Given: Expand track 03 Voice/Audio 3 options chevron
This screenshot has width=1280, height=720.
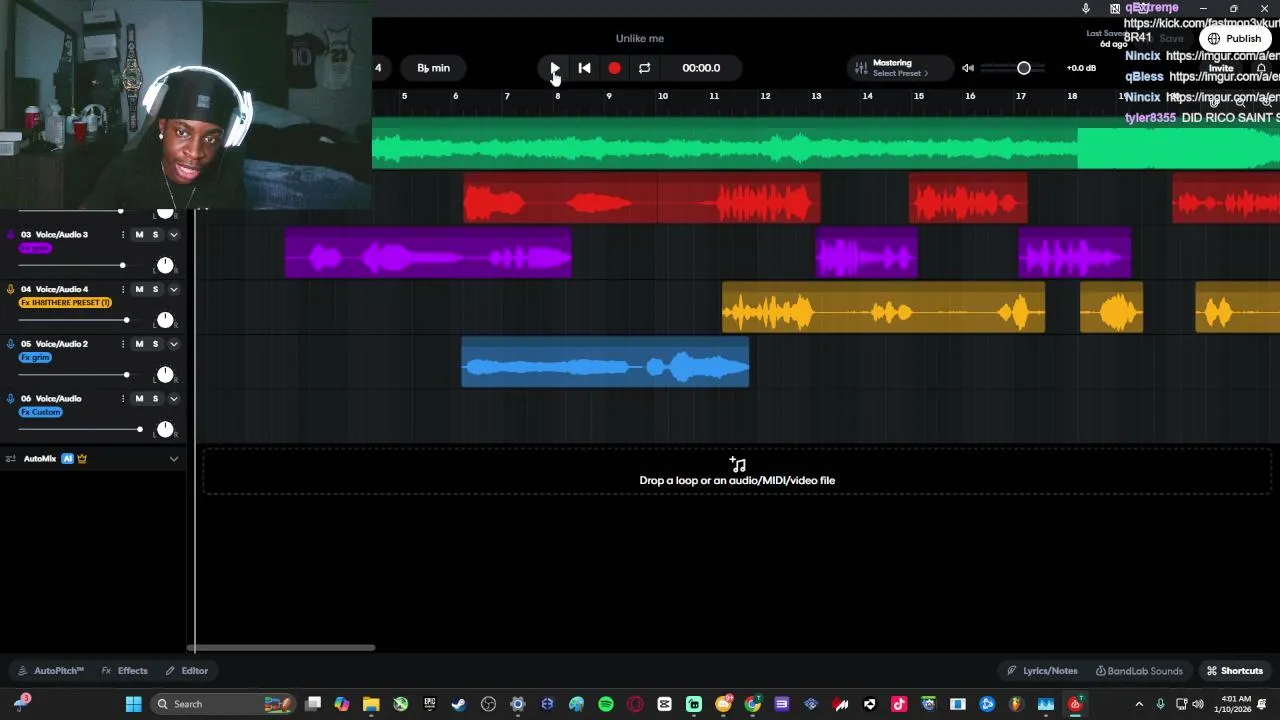Looking at the screenshot, I should 173,235.
